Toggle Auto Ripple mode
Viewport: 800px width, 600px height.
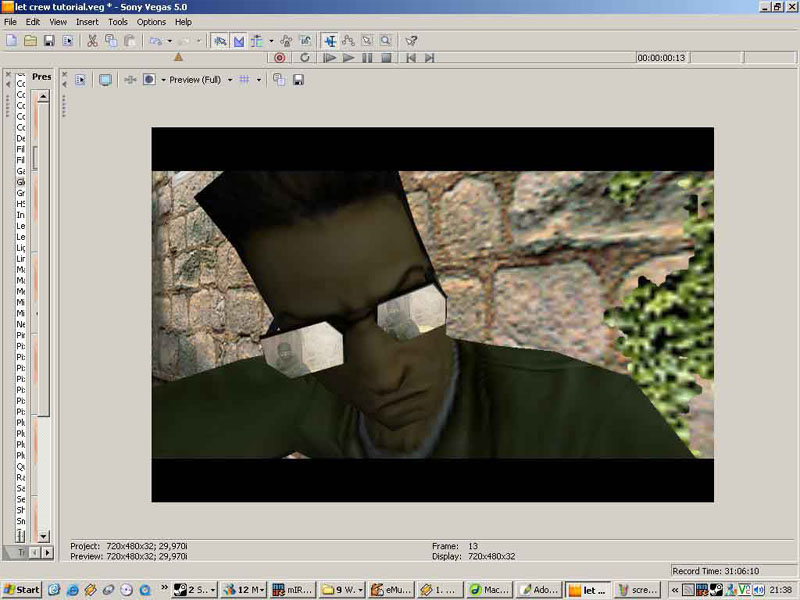coord(257,41)
